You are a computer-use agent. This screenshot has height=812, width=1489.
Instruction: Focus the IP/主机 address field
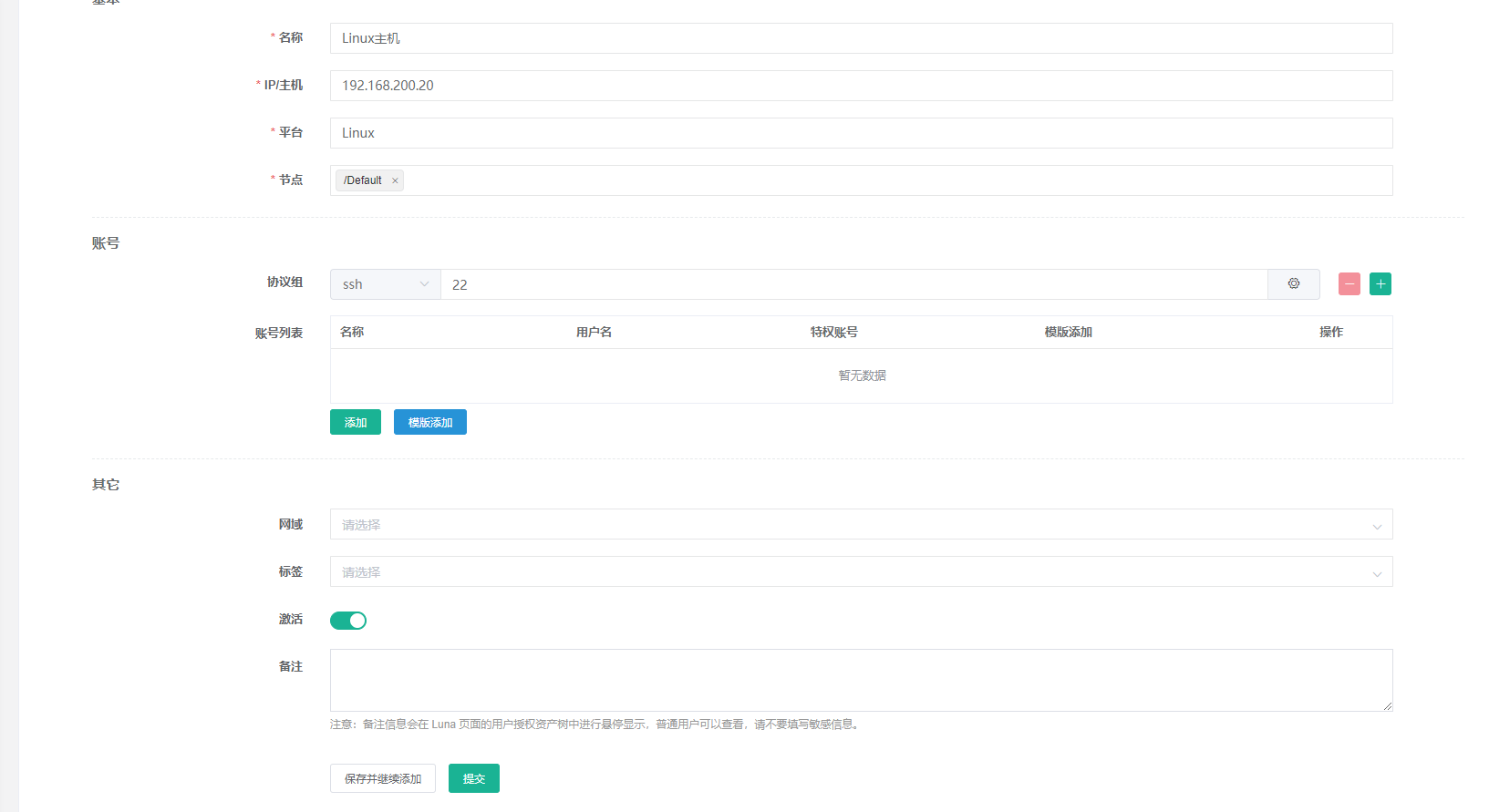[861, 86]
